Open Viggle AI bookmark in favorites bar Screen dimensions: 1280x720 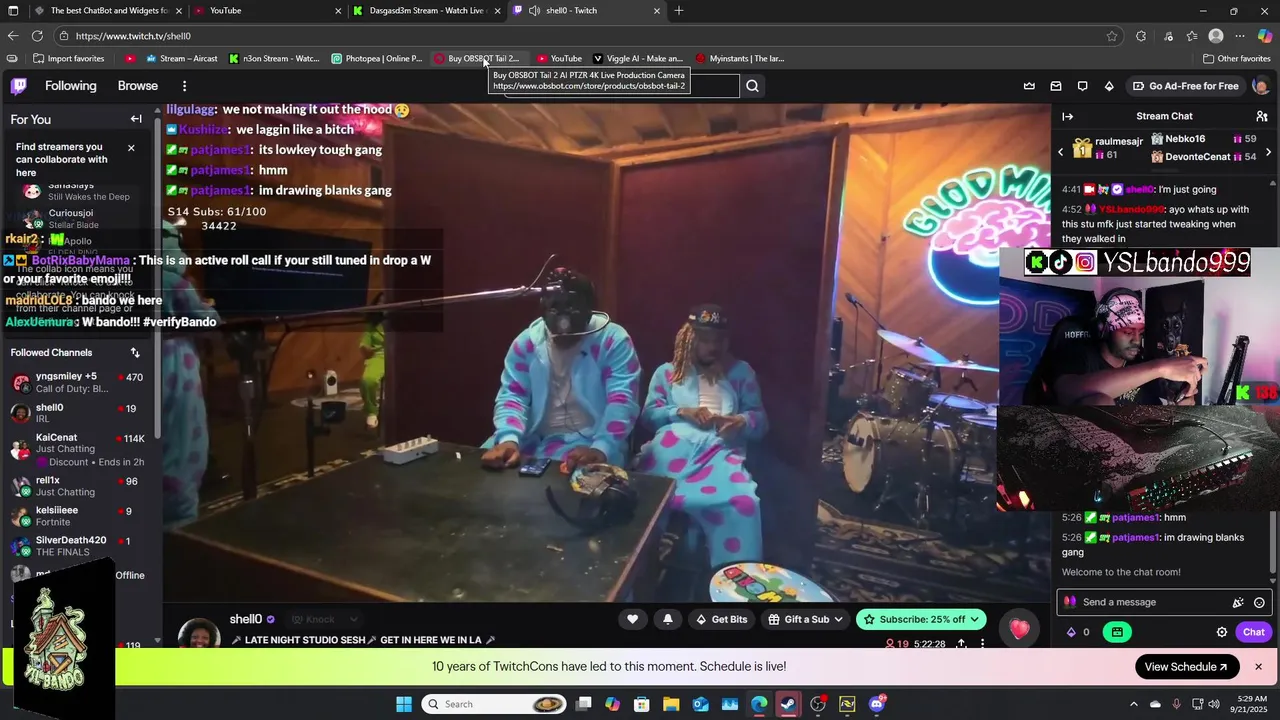(x=638, y=59)
